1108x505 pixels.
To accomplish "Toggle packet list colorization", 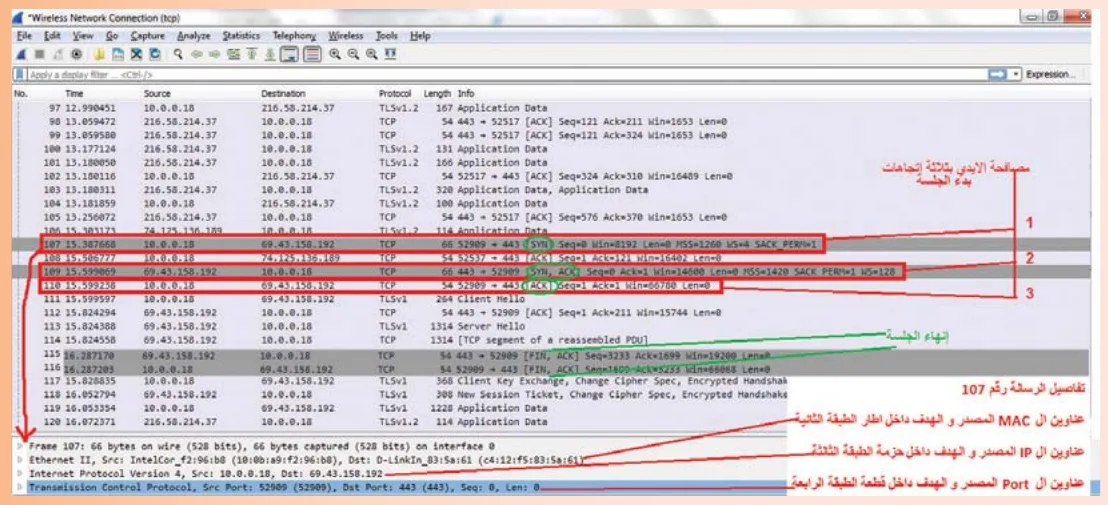I will 312,54.
